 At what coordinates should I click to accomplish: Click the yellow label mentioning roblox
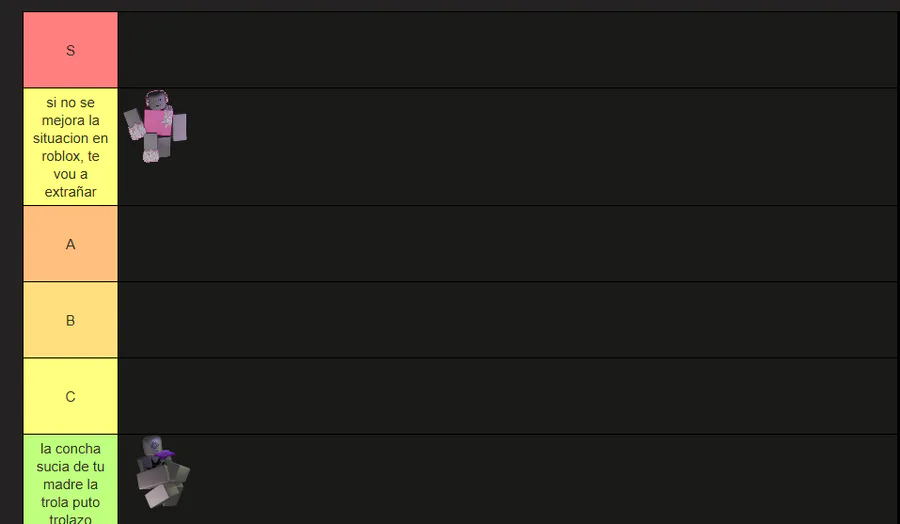[70, 147]
